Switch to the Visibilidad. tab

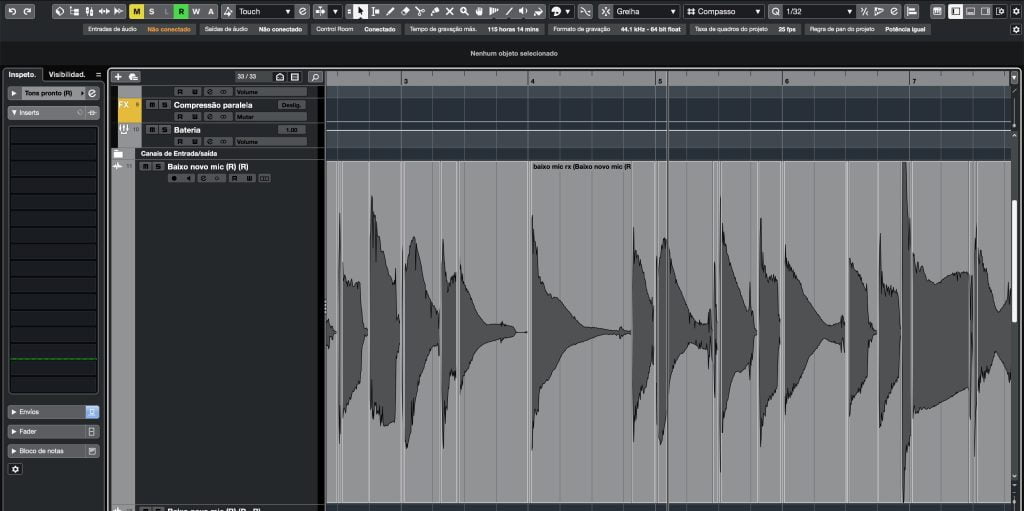pos(68,75)
